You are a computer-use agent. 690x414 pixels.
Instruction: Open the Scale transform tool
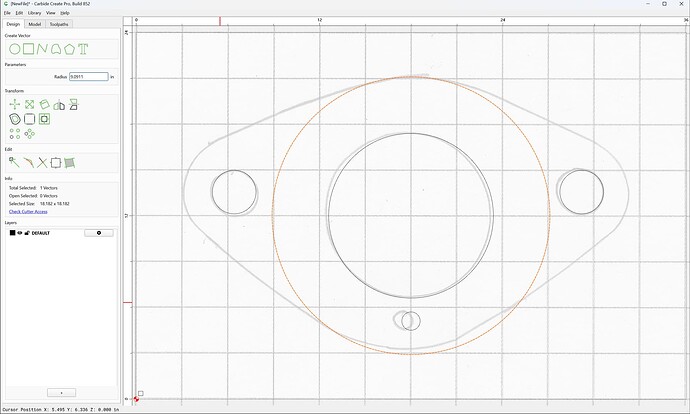pos(29,104)
